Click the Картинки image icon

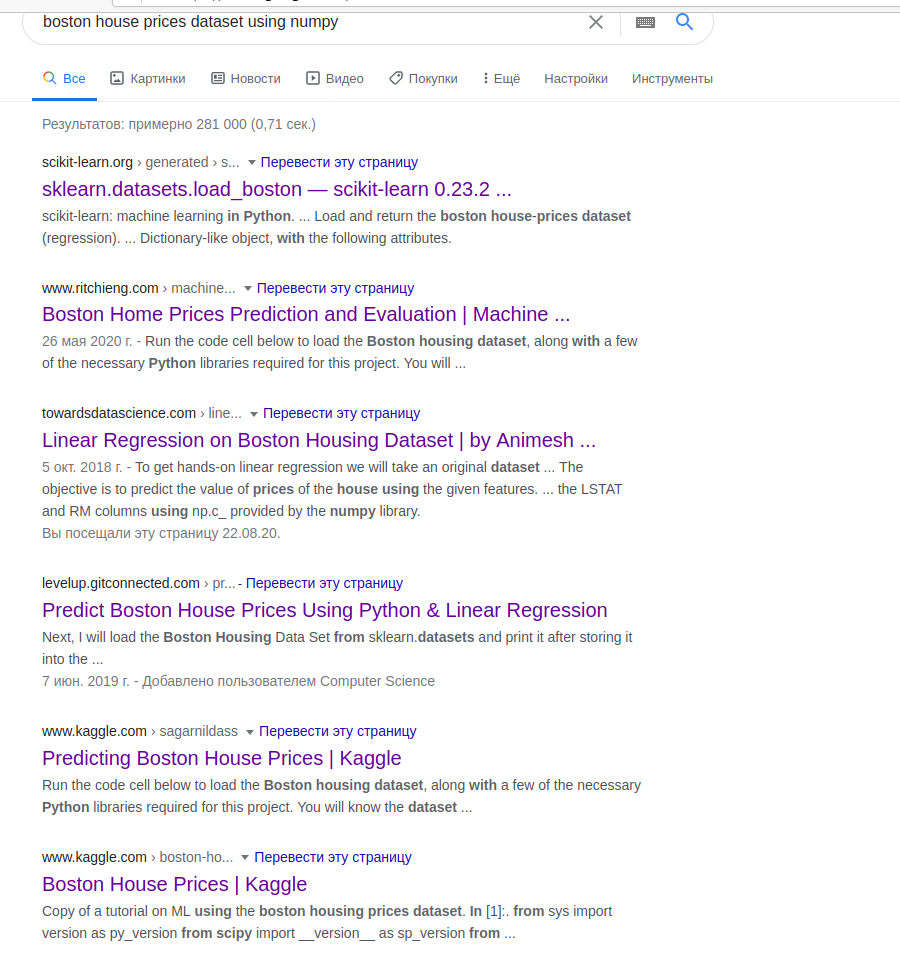pos(117,78)
